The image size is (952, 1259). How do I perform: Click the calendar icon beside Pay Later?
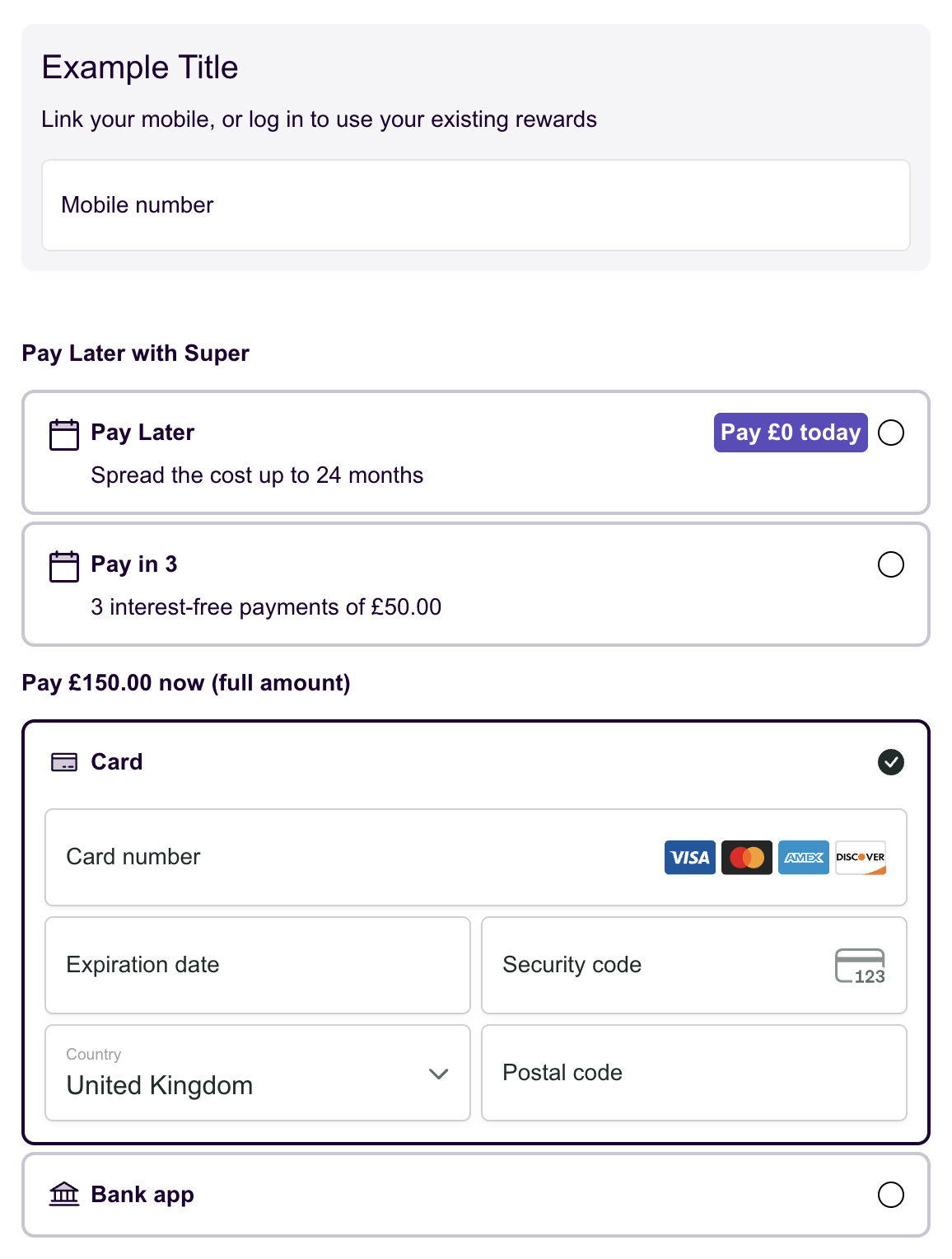63,433
